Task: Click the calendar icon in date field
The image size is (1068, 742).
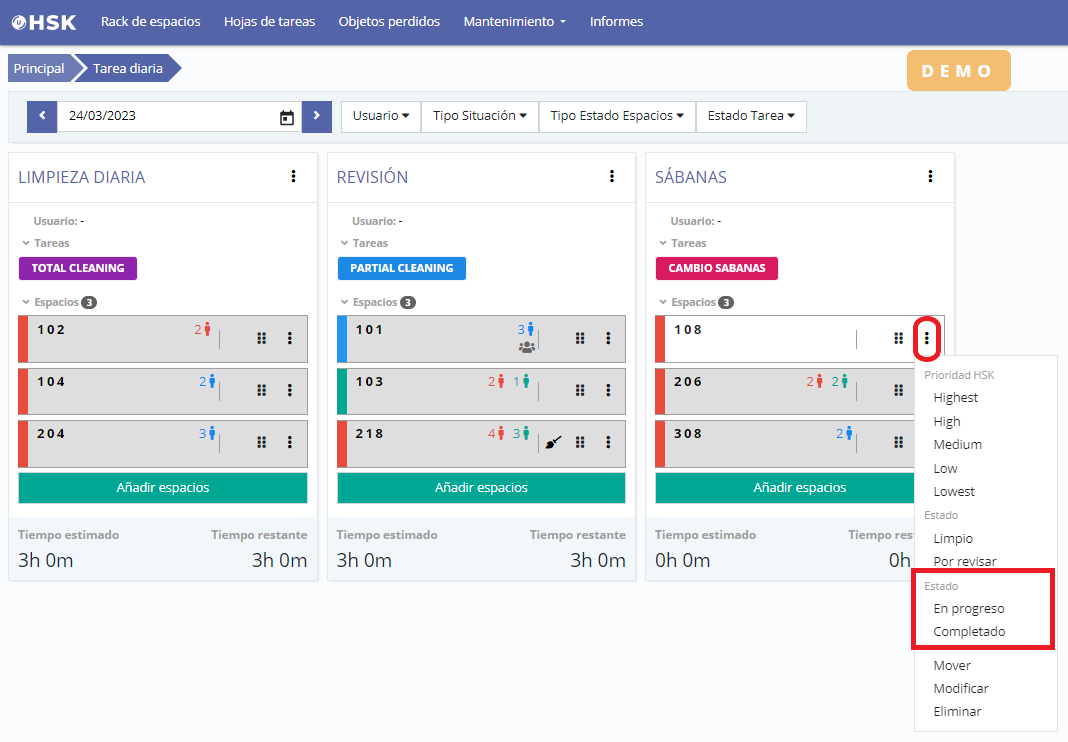Action: pyautogui.click(x=287, y=117)
